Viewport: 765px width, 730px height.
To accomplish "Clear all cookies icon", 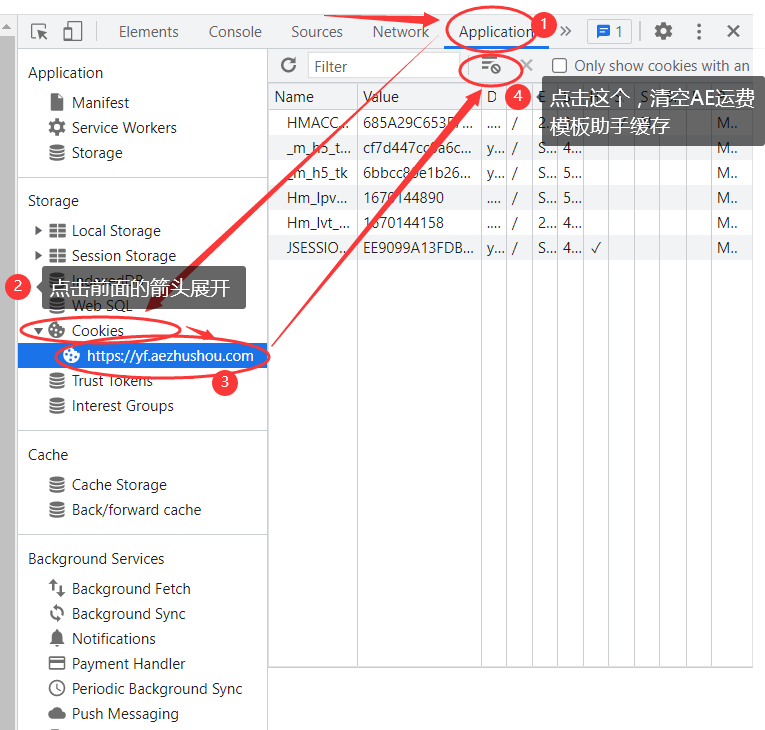I will point(491,65).
